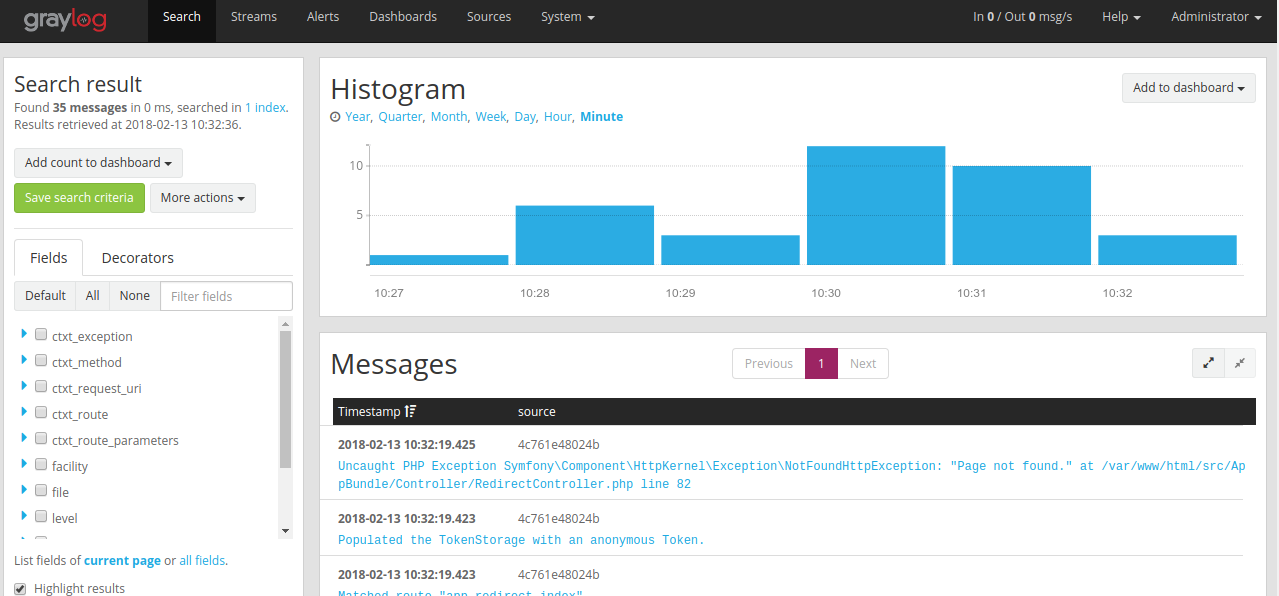The image size is (1279, 596).
Task: Click the Graylog logo
Action: (x=64, y=19)
